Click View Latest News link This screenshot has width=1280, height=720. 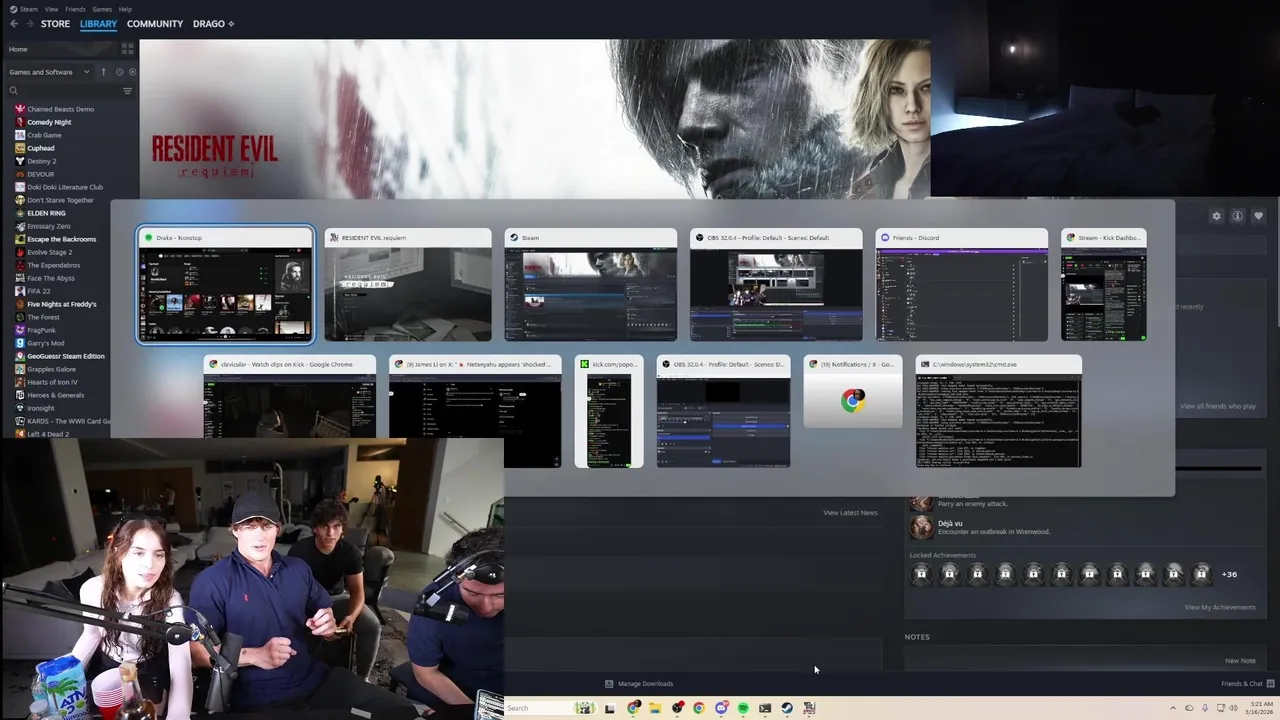pyautogui.click(x=850, y=513)
